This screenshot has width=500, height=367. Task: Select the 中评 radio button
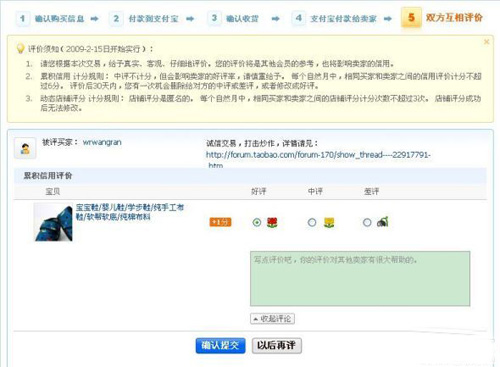pos(312,222)
